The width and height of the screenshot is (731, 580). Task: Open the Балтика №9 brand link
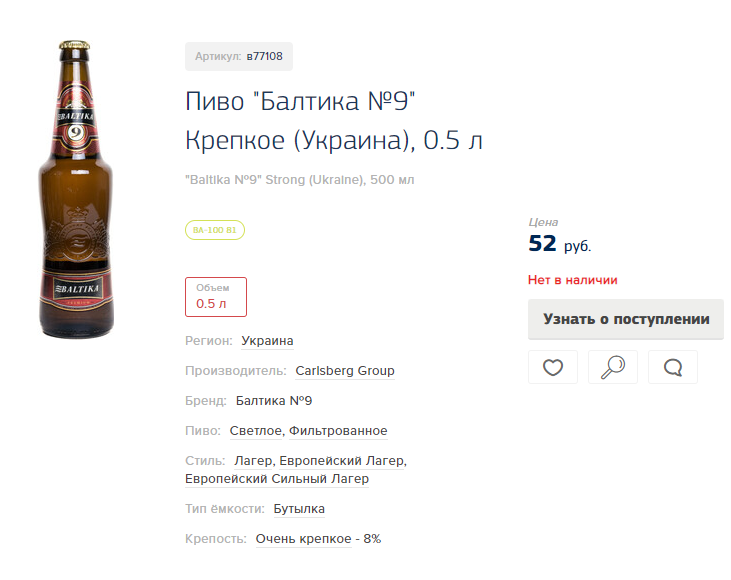click(274, 401)
